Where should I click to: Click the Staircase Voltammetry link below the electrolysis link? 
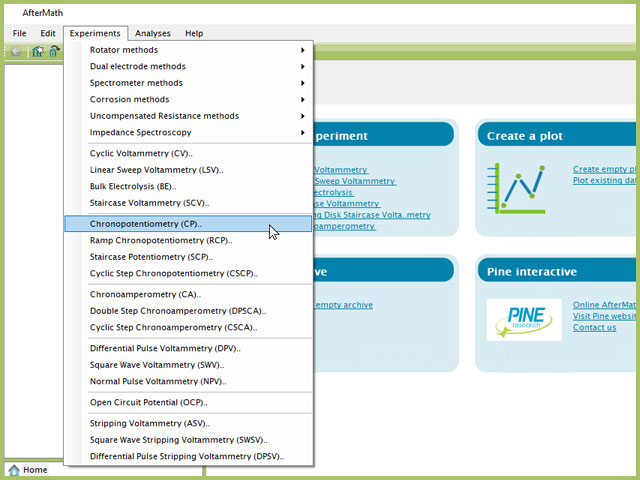[x=347, y=203]
